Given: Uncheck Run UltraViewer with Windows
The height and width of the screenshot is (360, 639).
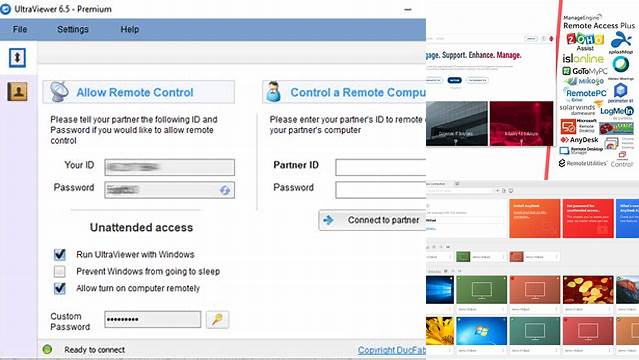Looking at the screenshot, I should click(x=59, y=255).
